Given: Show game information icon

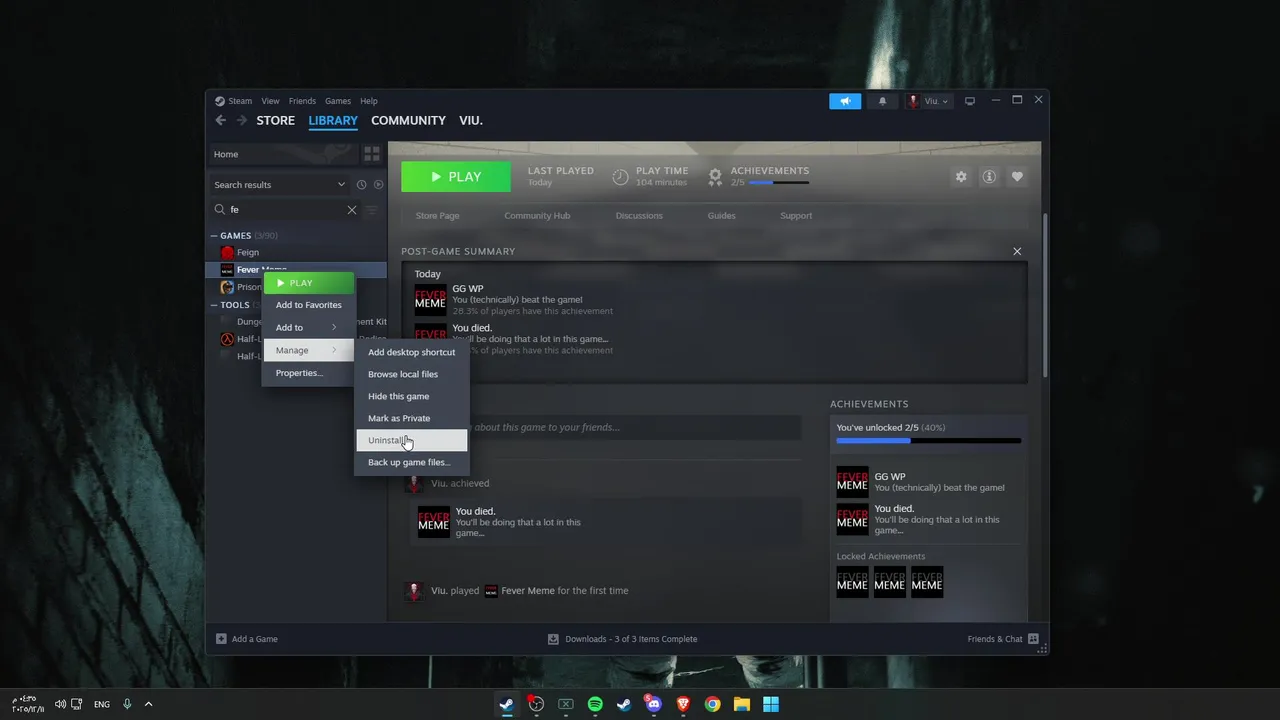Looking at the screenshot, I should (989, 177).
